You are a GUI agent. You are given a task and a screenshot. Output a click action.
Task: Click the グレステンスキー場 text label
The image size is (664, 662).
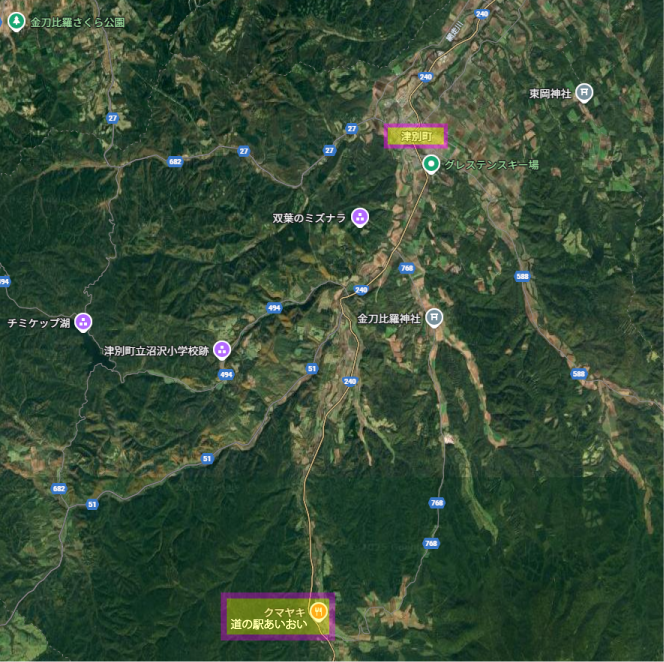(492, 165)
